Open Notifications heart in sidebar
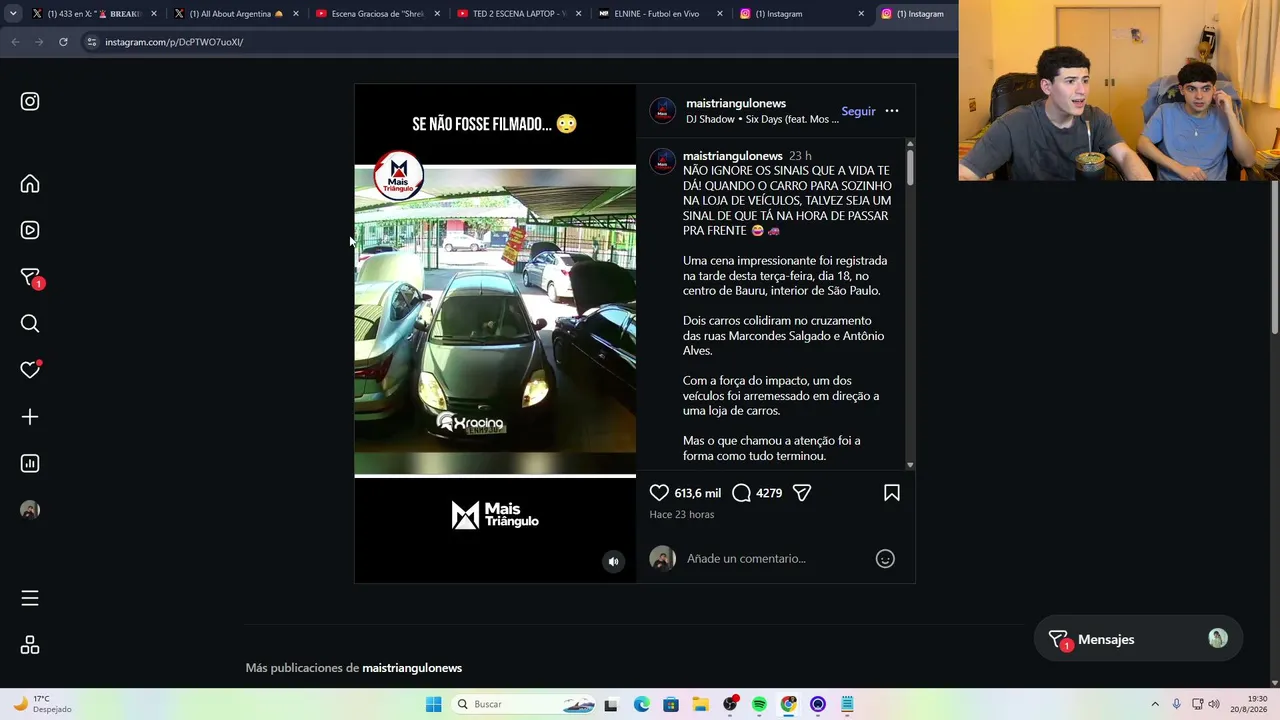The height and width of the screenshot is (720, 1280). [x=30, y=370]
